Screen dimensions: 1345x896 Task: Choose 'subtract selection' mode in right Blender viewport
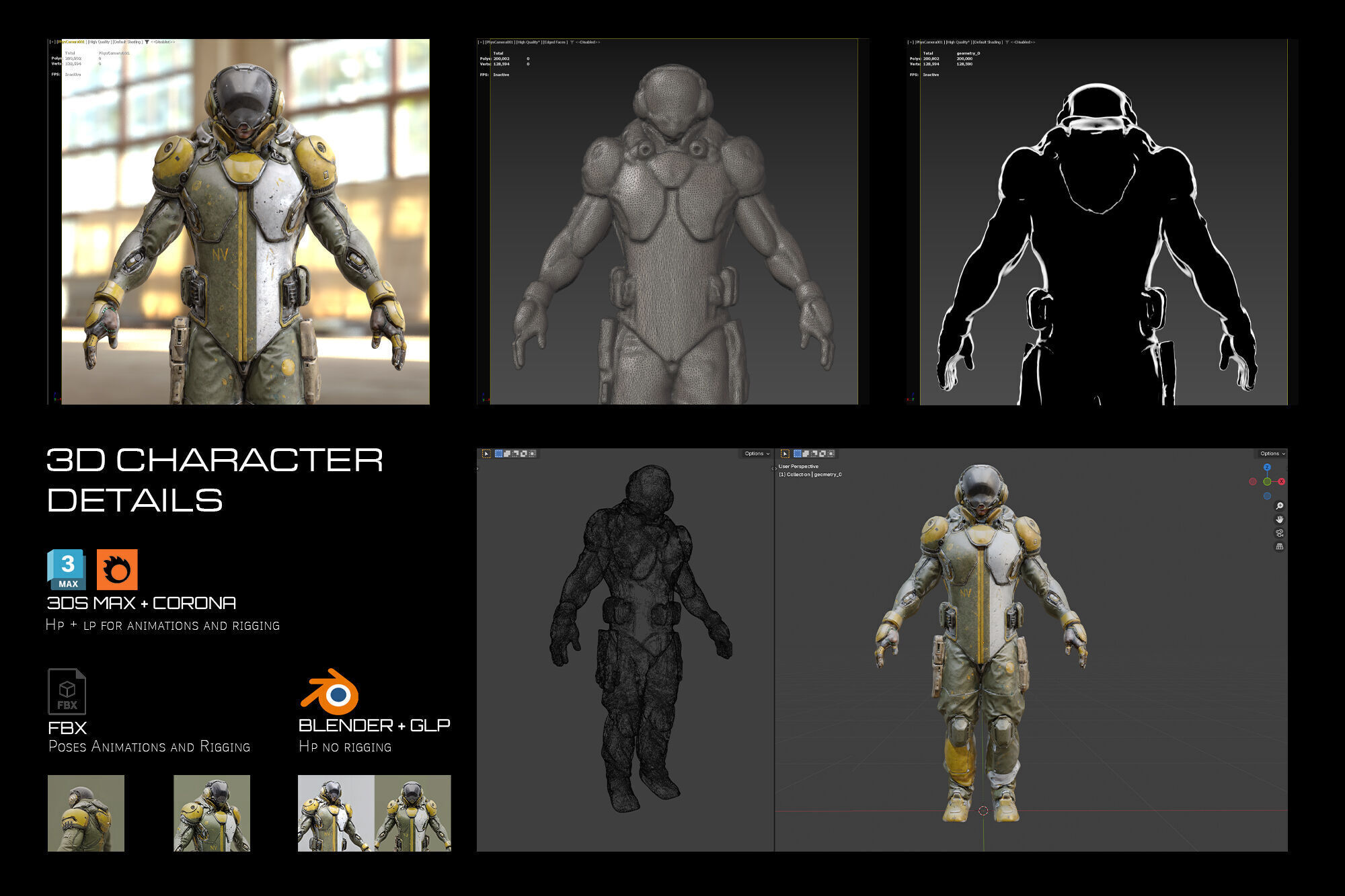coord(814,454)
